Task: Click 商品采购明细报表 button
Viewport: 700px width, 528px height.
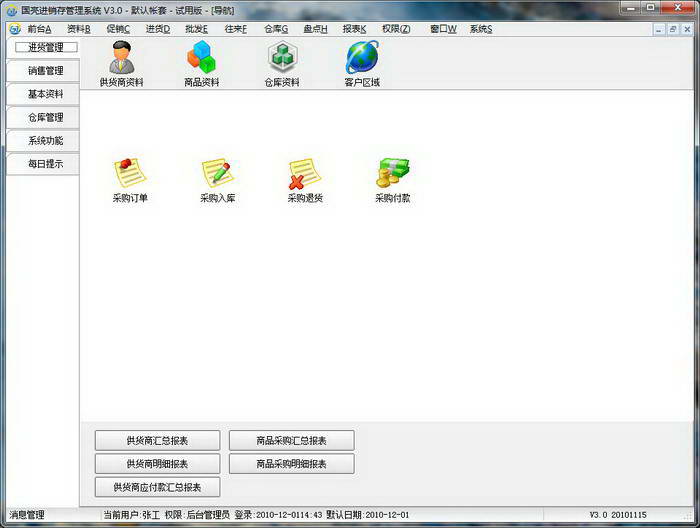Action: [x=292, y=464]
